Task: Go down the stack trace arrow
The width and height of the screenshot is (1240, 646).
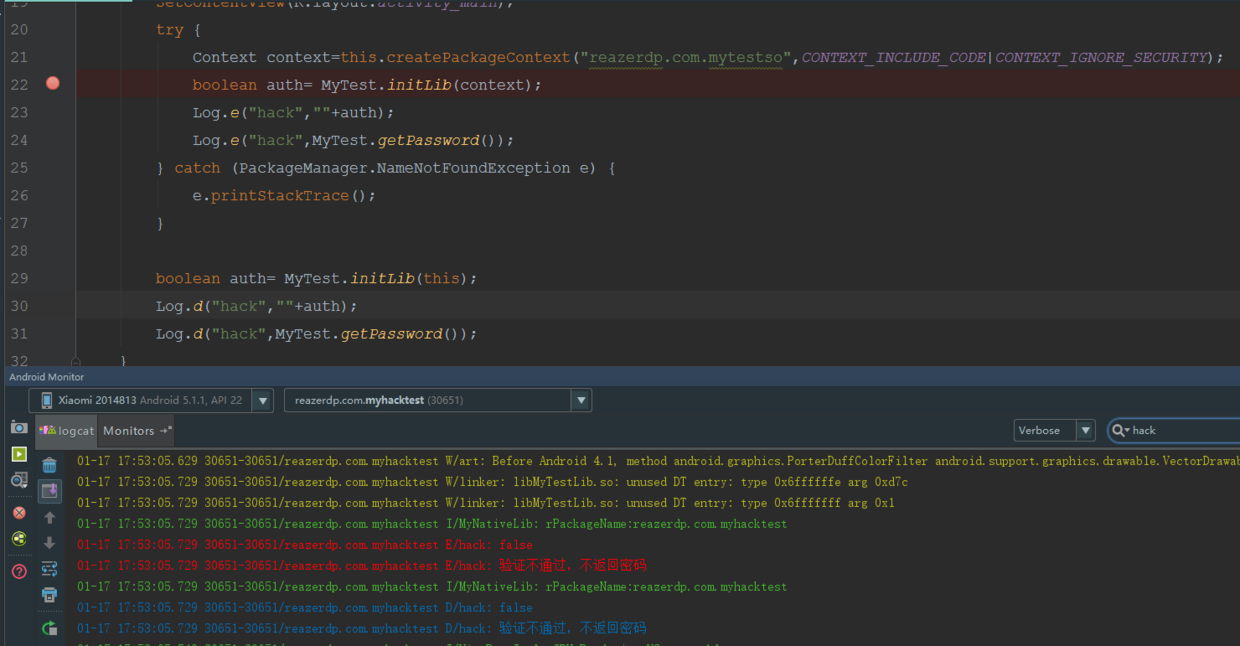Action: (x=49, y=543)
